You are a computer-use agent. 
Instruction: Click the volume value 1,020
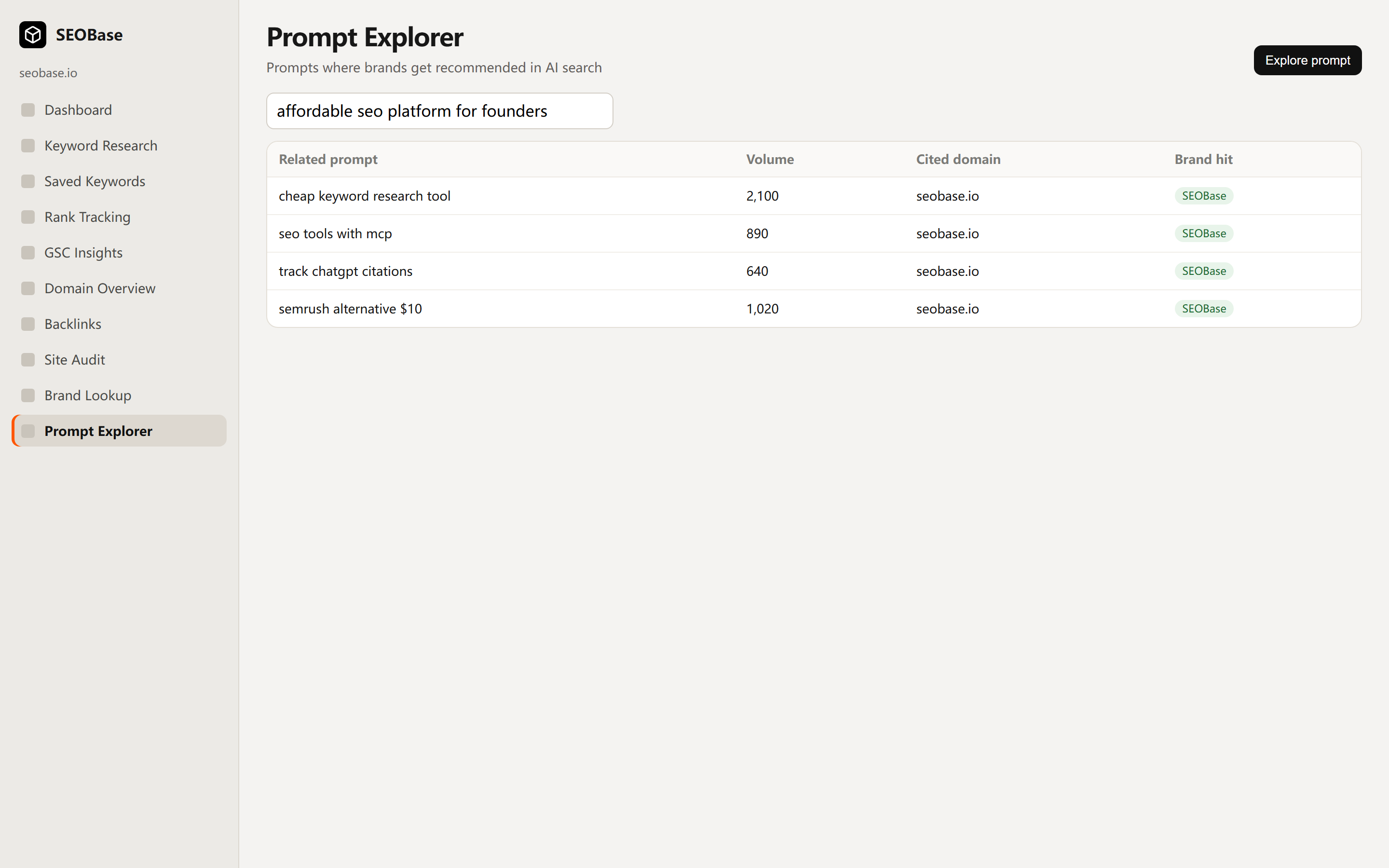(762, 309)
